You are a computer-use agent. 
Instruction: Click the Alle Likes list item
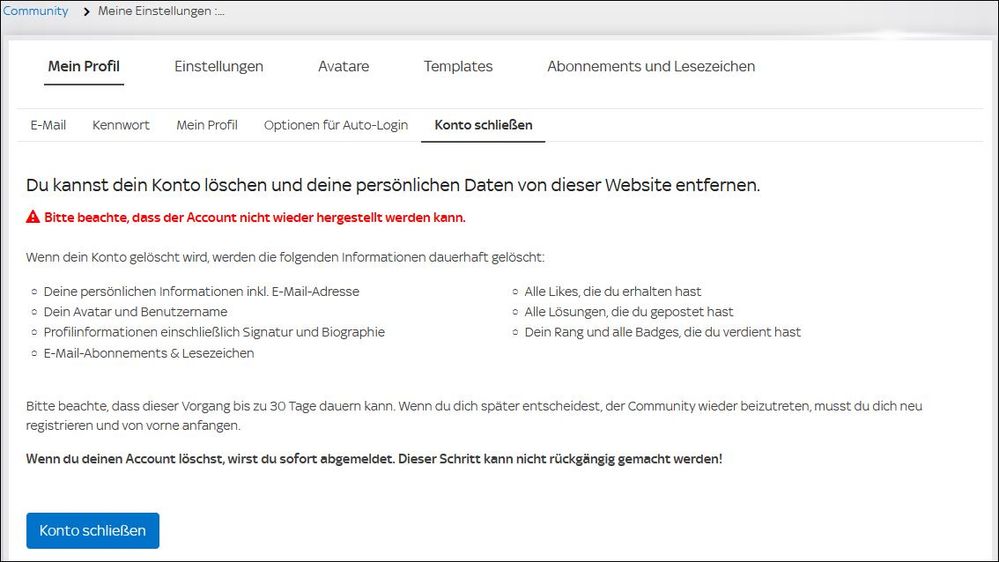613,292
